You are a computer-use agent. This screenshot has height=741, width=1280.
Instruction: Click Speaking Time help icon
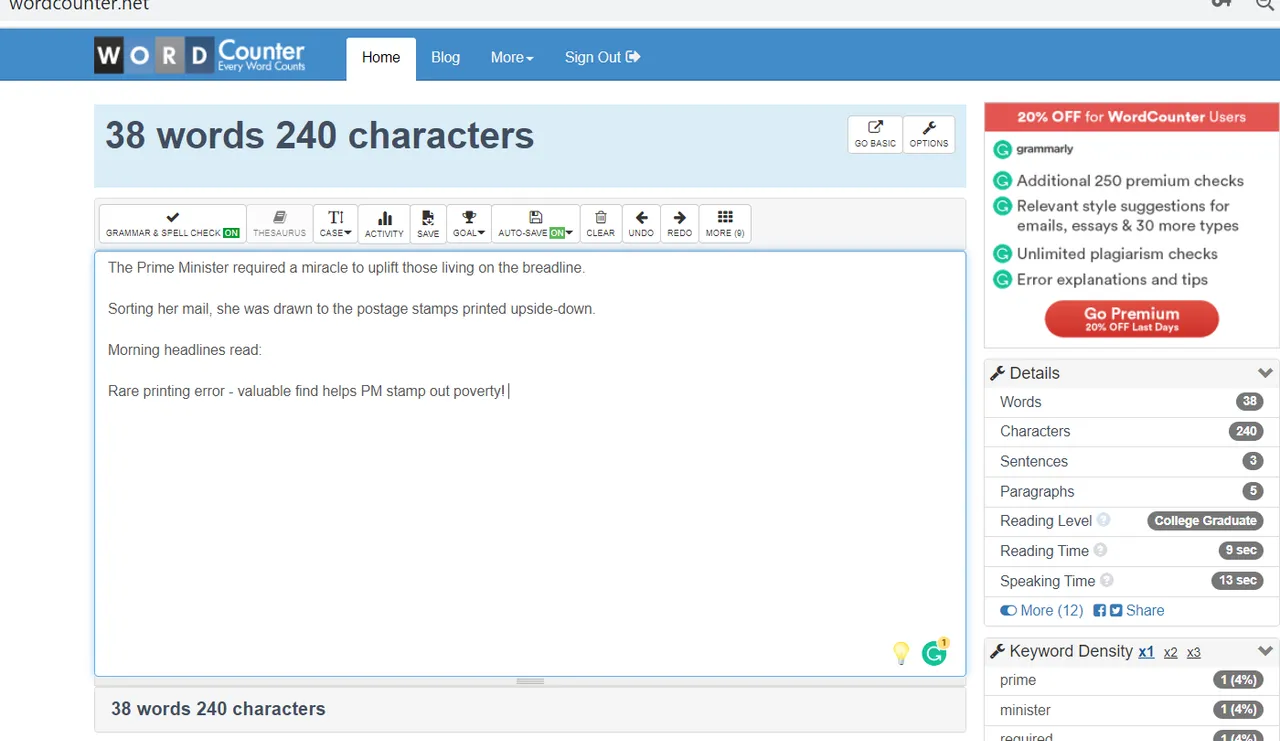1107,580
